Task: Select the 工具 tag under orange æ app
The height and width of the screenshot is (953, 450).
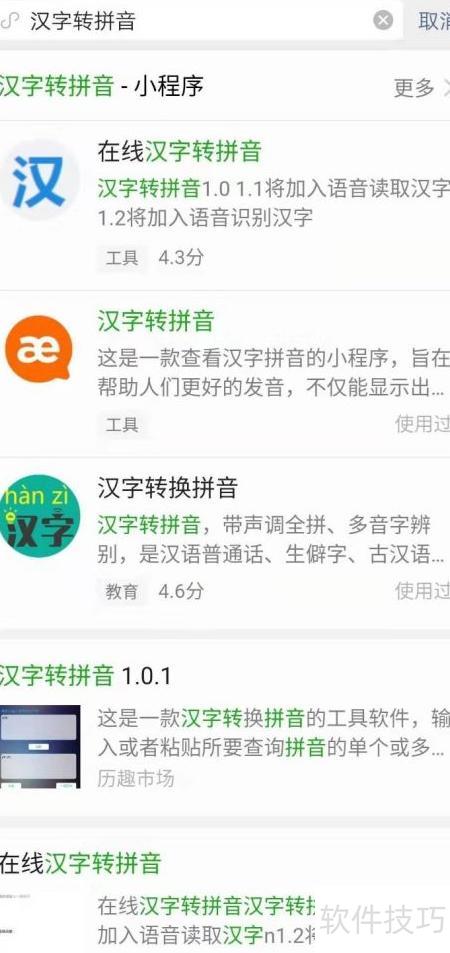Action: 122,425
